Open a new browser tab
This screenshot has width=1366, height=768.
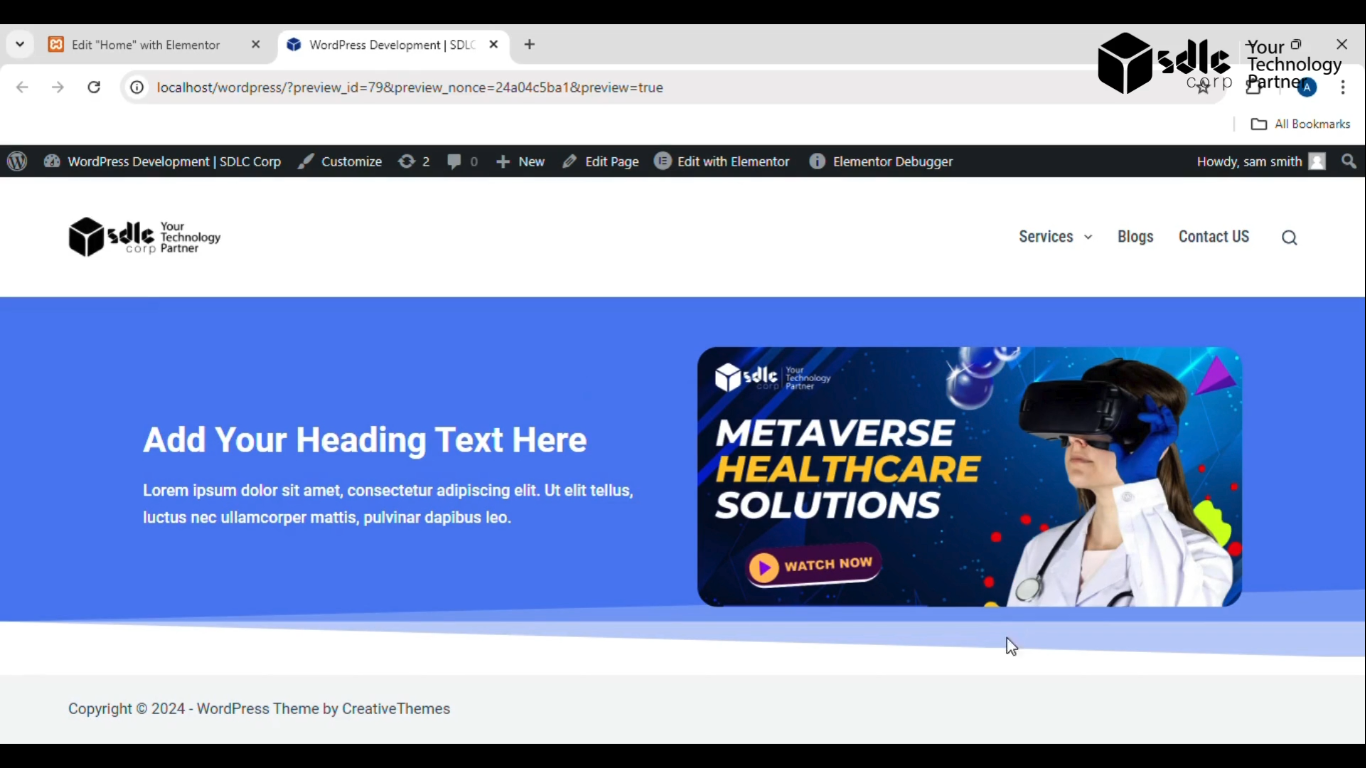[529, 45]
